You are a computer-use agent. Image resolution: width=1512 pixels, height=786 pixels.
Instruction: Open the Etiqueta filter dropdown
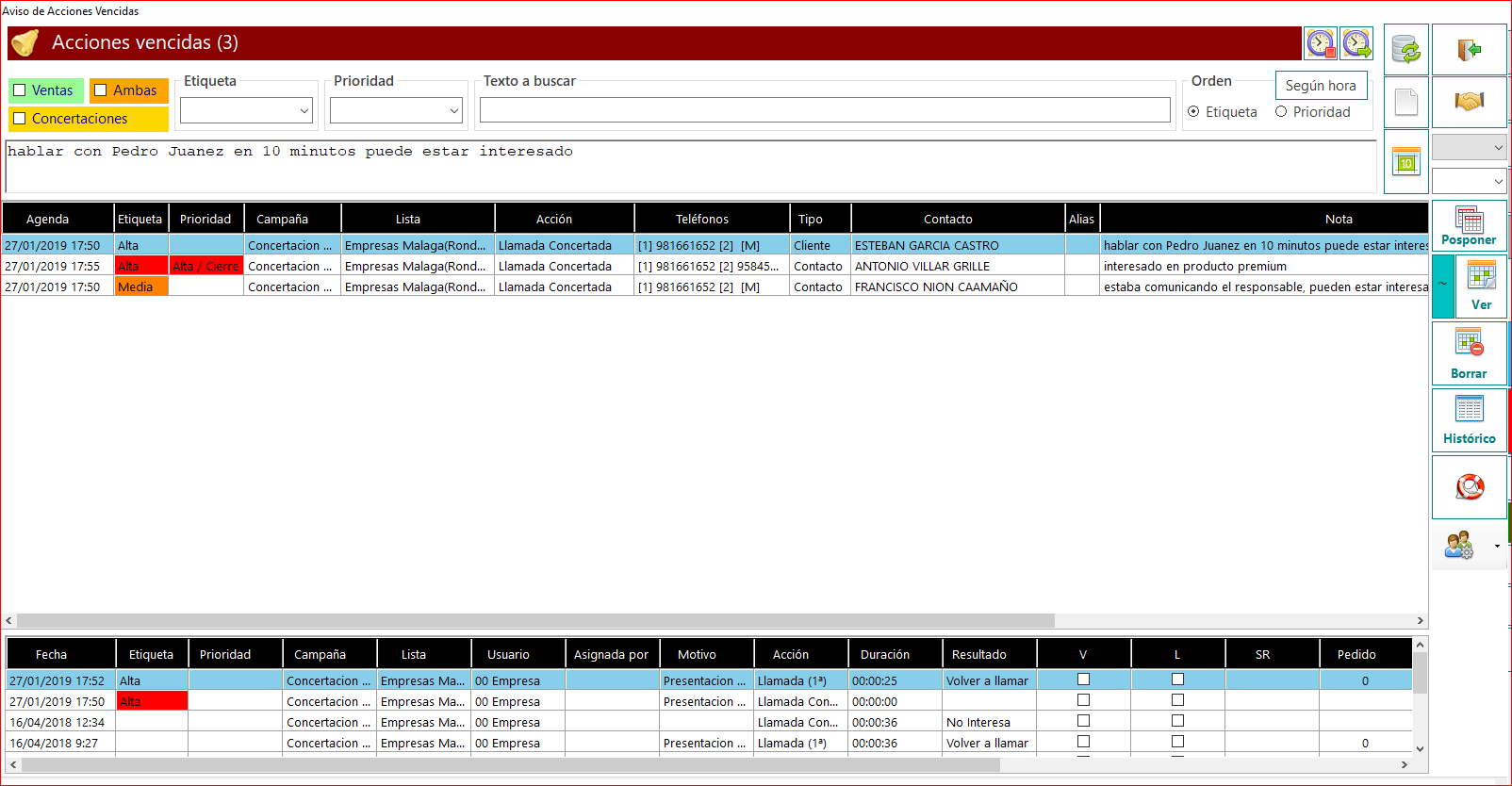click(246, 111)
